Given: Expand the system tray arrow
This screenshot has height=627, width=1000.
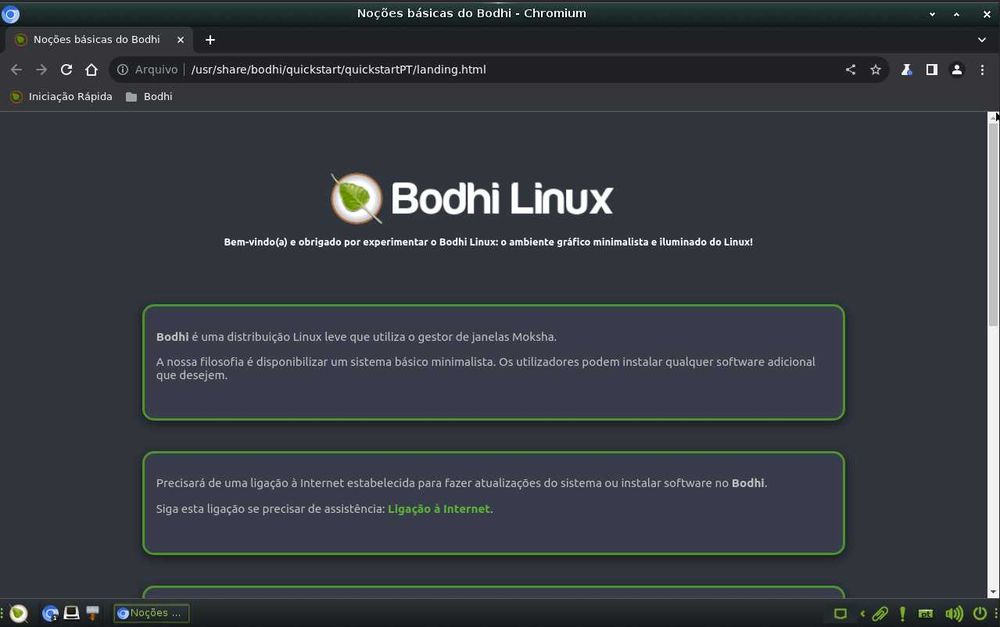Looking at the screenshot, I should pyautogui.click(x=862, y=614).
